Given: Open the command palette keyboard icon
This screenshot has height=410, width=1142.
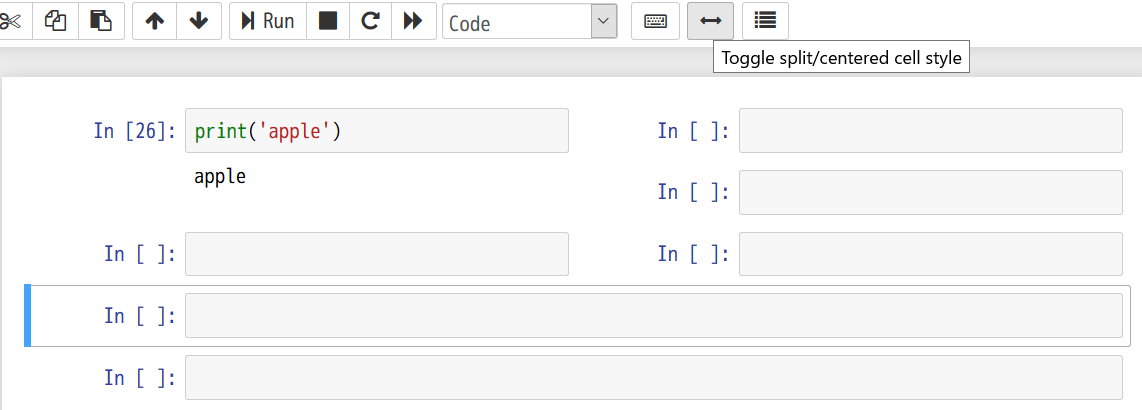Looking at the screenshot, I should click(x=655, y=21).
